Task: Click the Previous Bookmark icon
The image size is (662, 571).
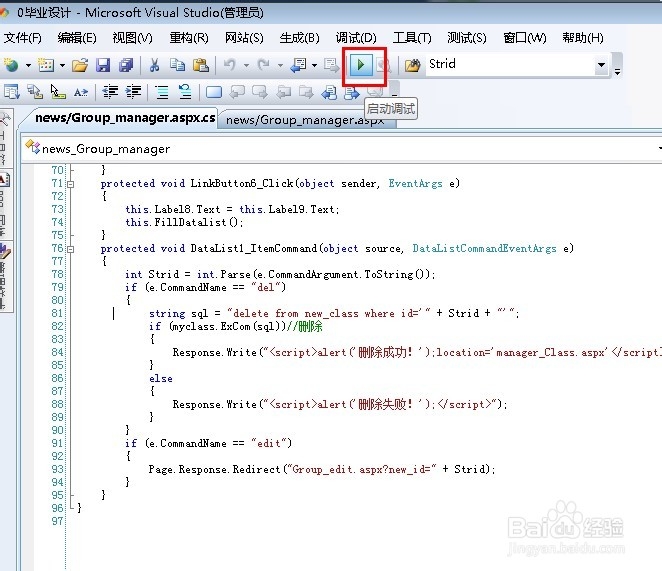Action: click(x=237, y=91)
